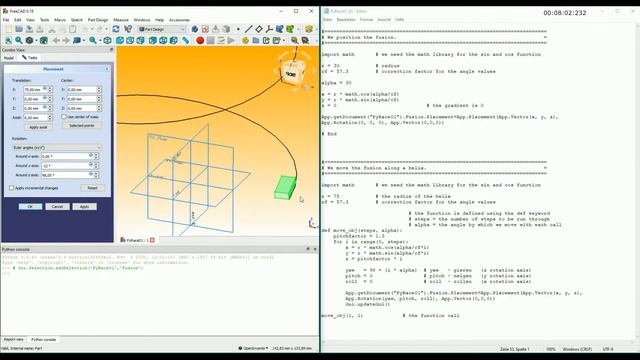This screenshot has width=640, height=360.
Task: Switch to the front view cube icon
Action: pyautogui.click(x=120, y=40)
